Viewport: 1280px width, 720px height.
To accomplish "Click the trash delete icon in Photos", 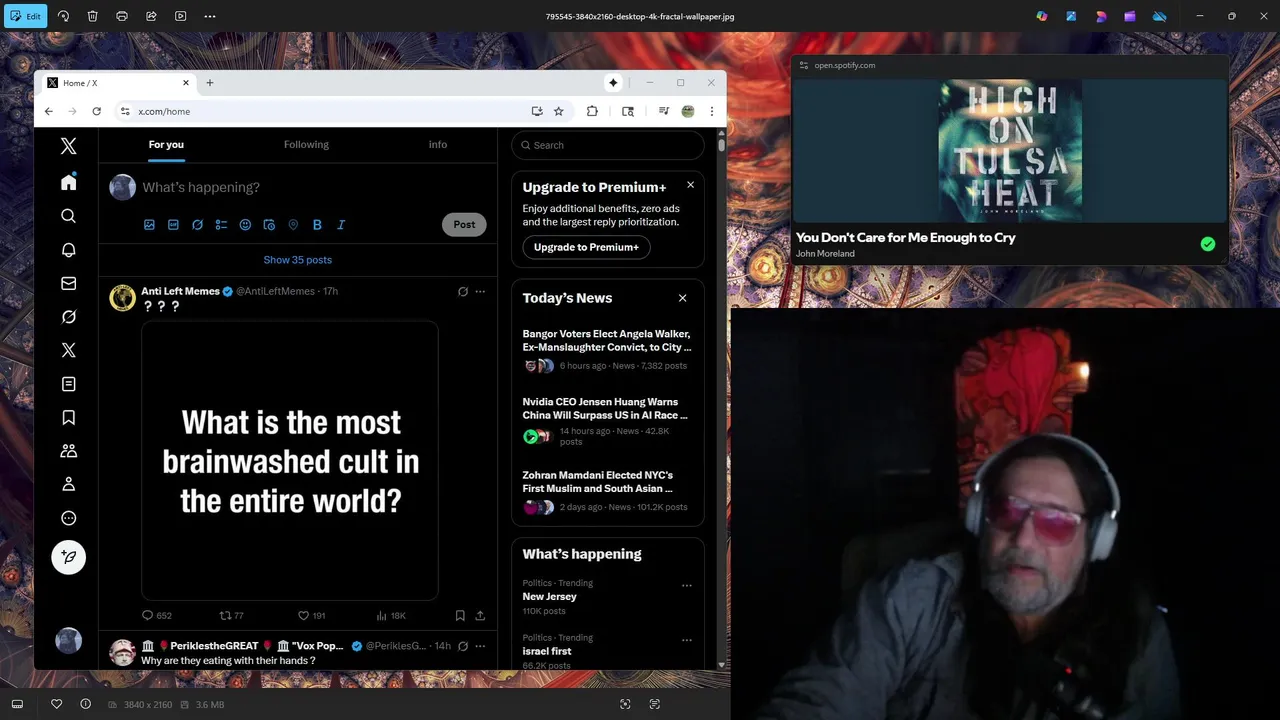I will (92, 16).
